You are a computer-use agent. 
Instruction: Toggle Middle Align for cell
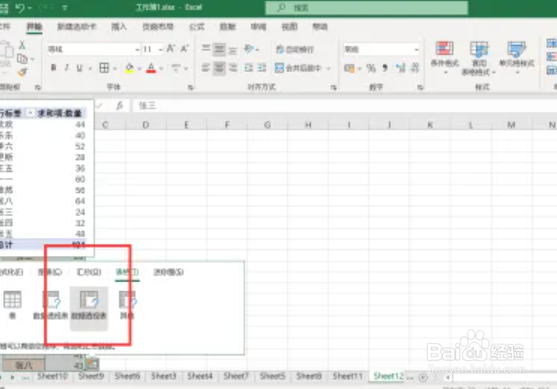click(x=219, y=49)
